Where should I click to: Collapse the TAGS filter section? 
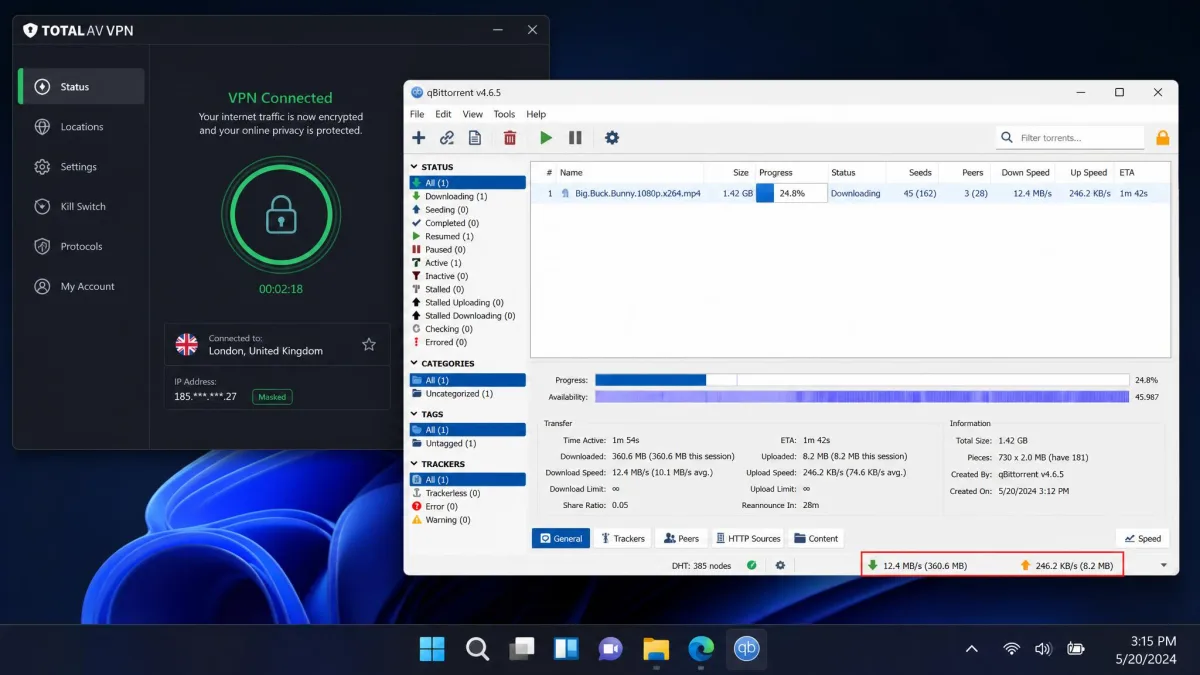click(x=414, y=414)
